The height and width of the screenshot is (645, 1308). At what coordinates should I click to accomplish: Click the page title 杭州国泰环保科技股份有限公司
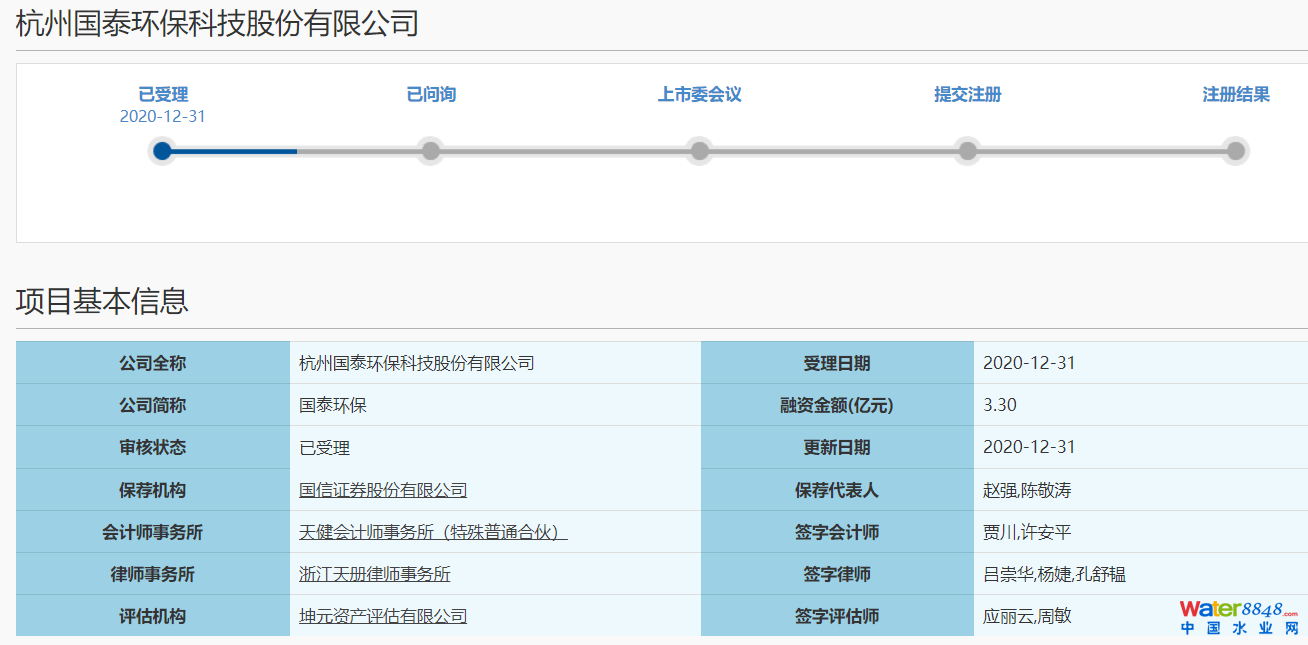217,23
